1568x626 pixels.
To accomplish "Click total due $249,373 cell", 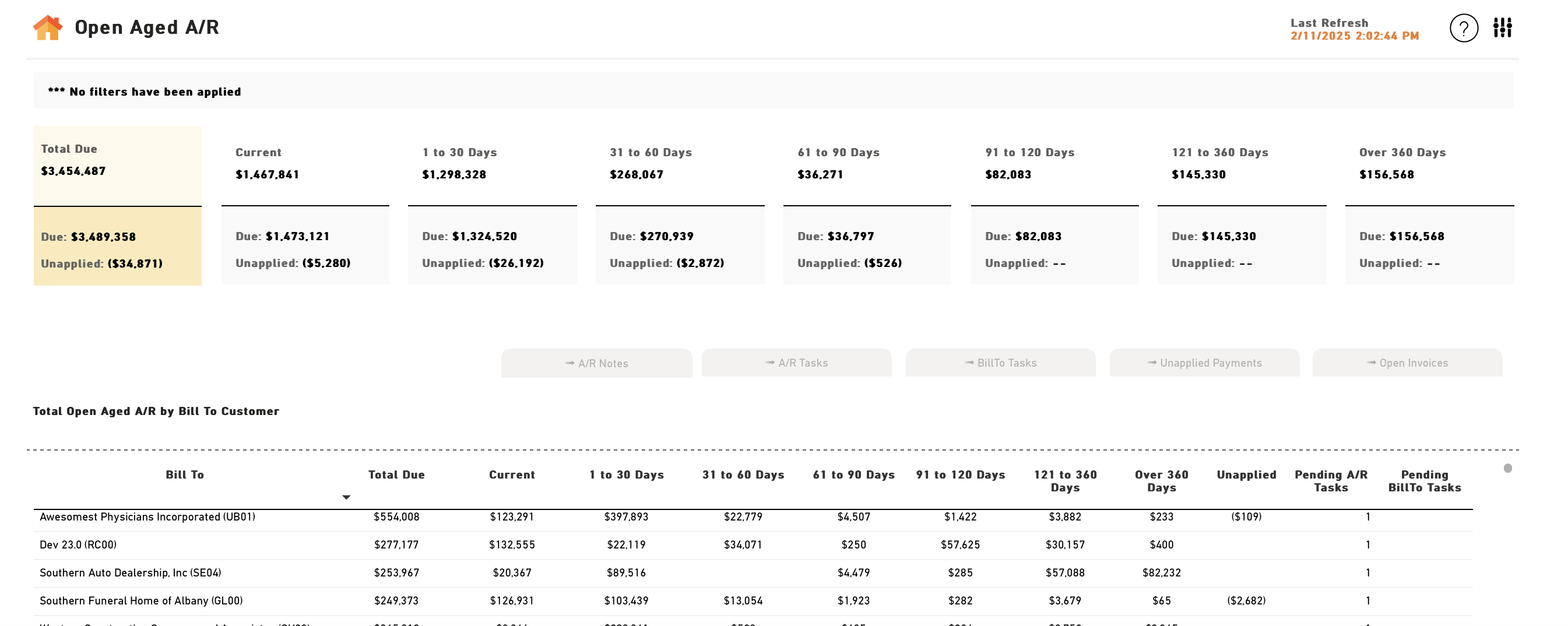I will [396, 601].
